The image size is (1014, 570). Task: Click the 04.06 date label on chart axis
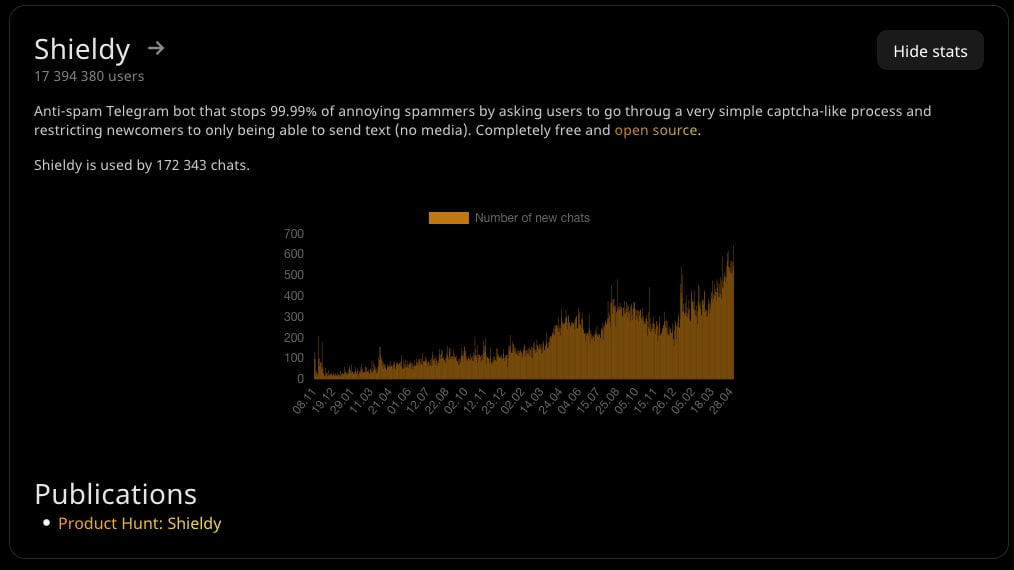click(570, 401)
